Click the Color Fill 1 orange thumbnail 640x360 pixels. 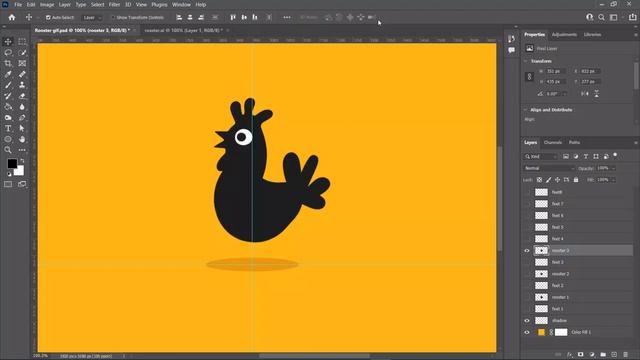click(x=541, y=332)
